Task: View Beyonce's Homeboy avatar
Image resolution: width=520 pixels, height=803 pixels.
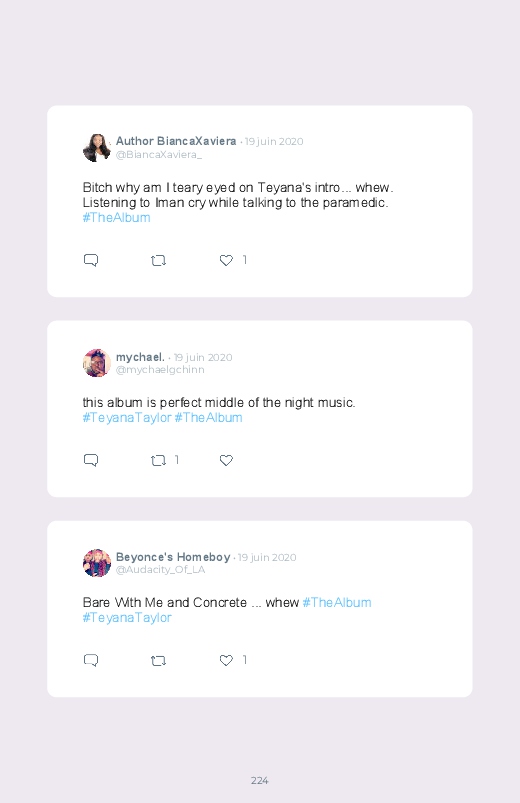Action: pyautogui.click(x=97, y=563)
